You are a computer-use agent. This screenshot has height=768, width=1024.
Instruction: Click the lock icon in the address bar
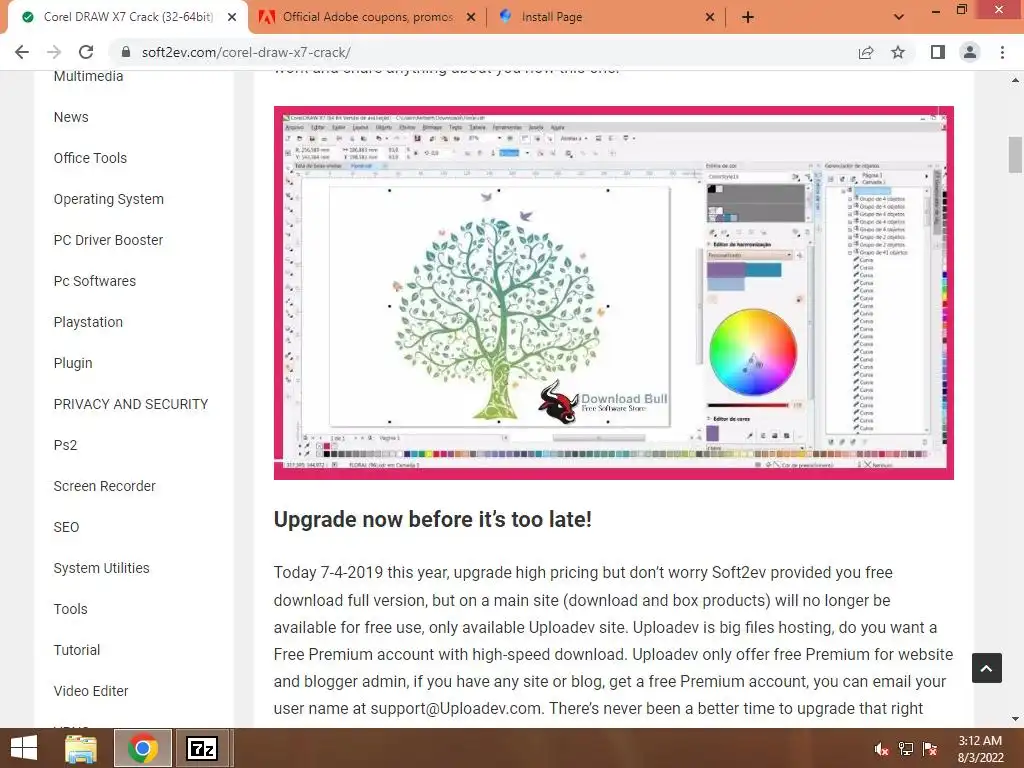(127, 52)
